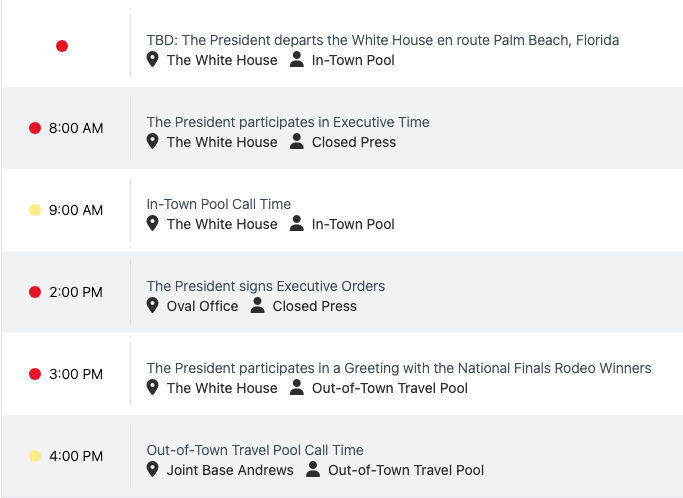Click the In-Town Pool Call Time title
Screen dimensions: 683x498
tap(218, 204)
